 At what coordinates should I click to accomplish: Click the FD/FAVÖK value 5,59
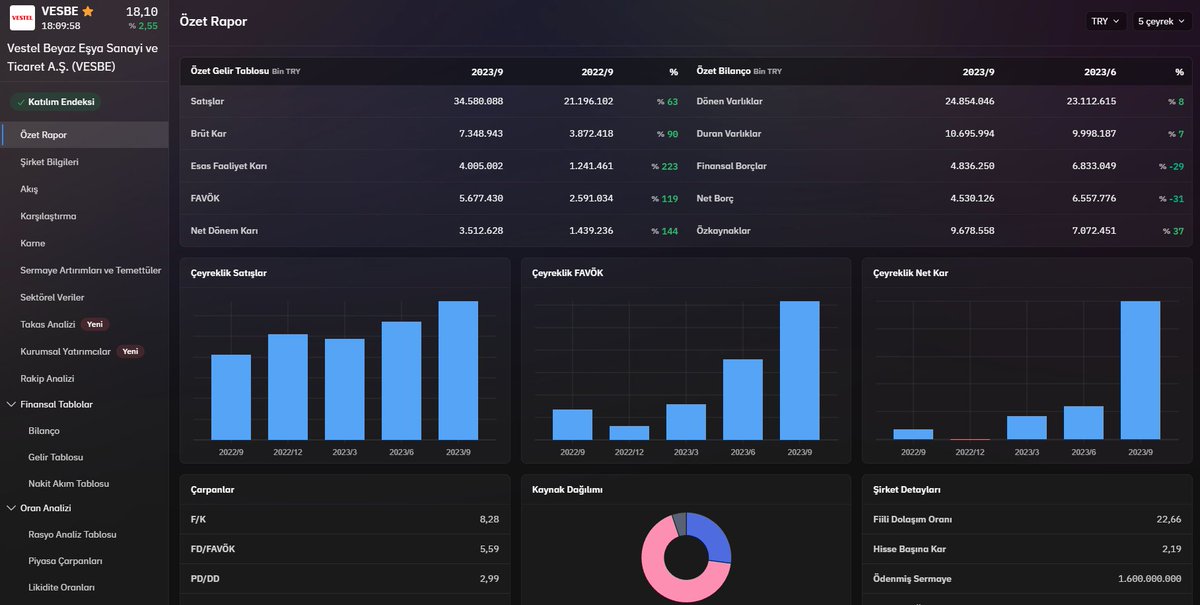[488, 549]
